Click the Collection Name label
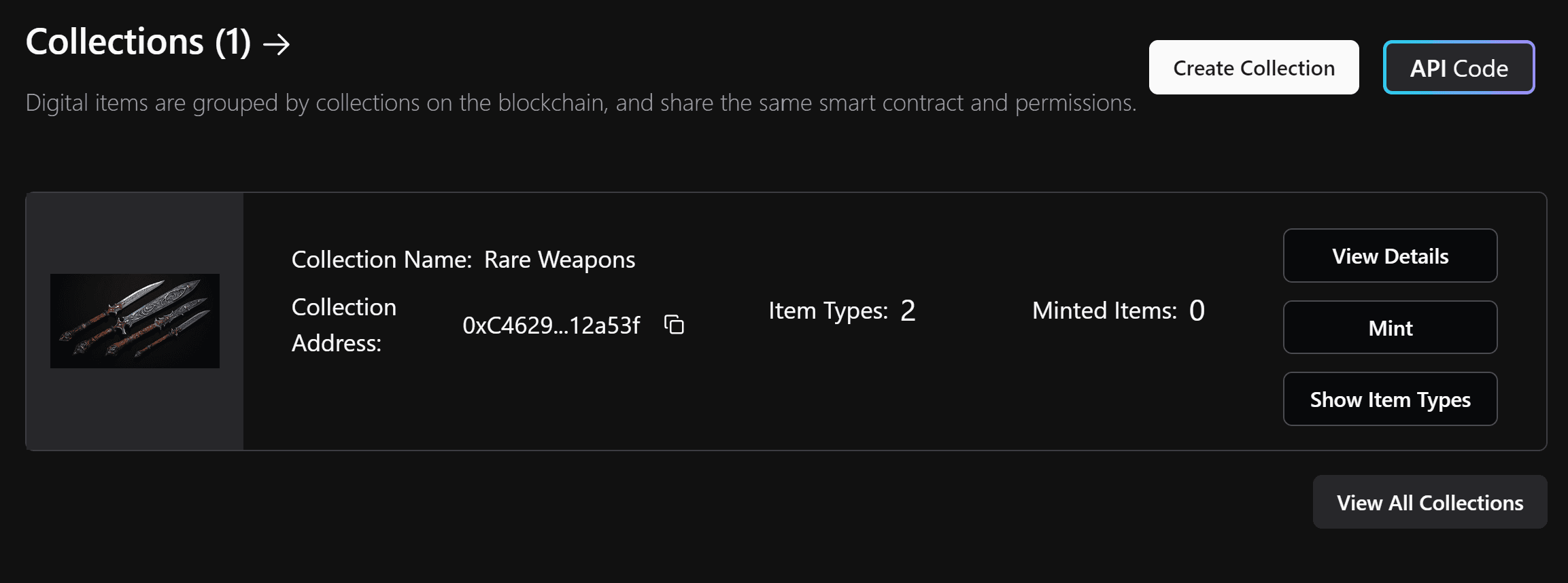 [x=381, y=260]
